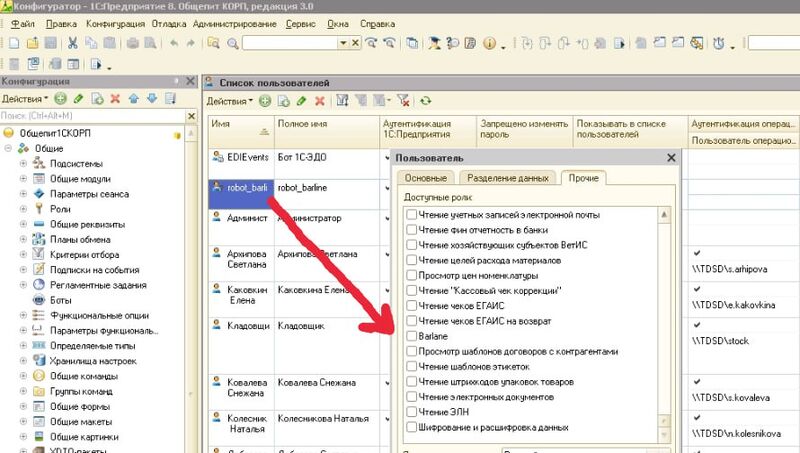Click the up arrow of the roles list scrollbar

(664, 214)
